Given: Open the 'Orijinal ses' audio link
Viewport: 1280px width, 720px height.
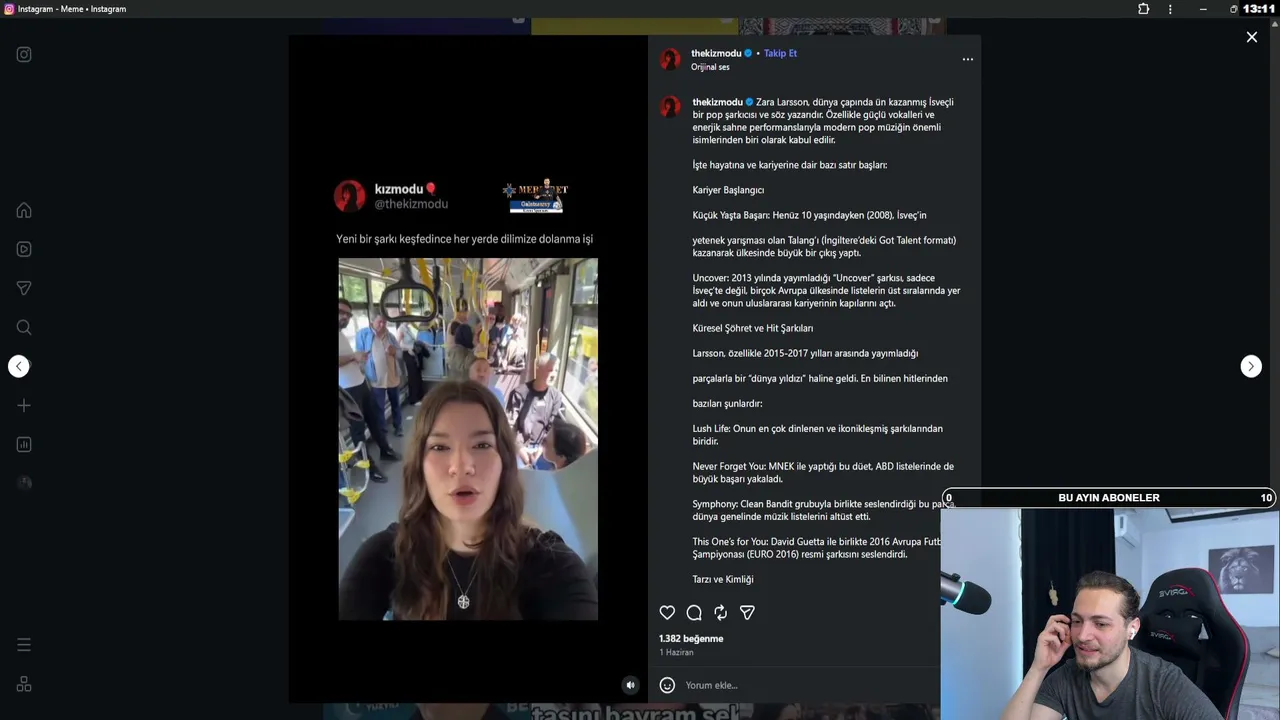Looking at the screenshot, I should coord(710,67).
